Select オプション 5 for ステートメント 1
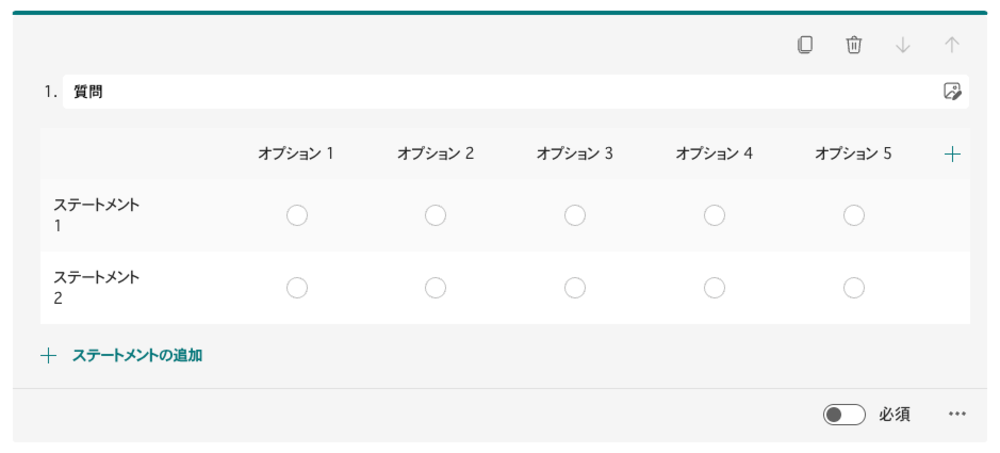Viewport: 1000px width, 453px height. point(853,215)
